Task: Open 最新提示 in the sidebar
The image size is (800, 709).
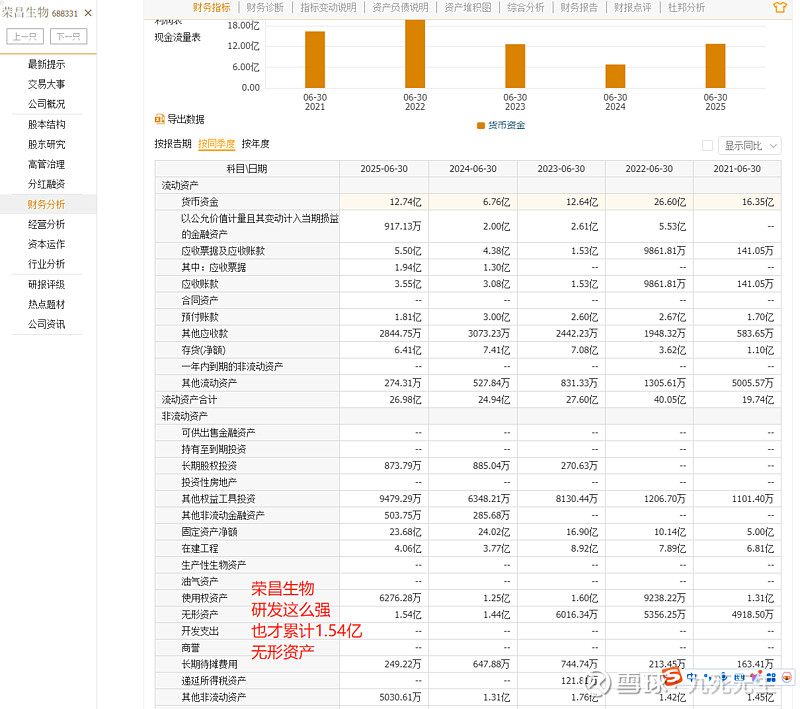Action: 46,64
